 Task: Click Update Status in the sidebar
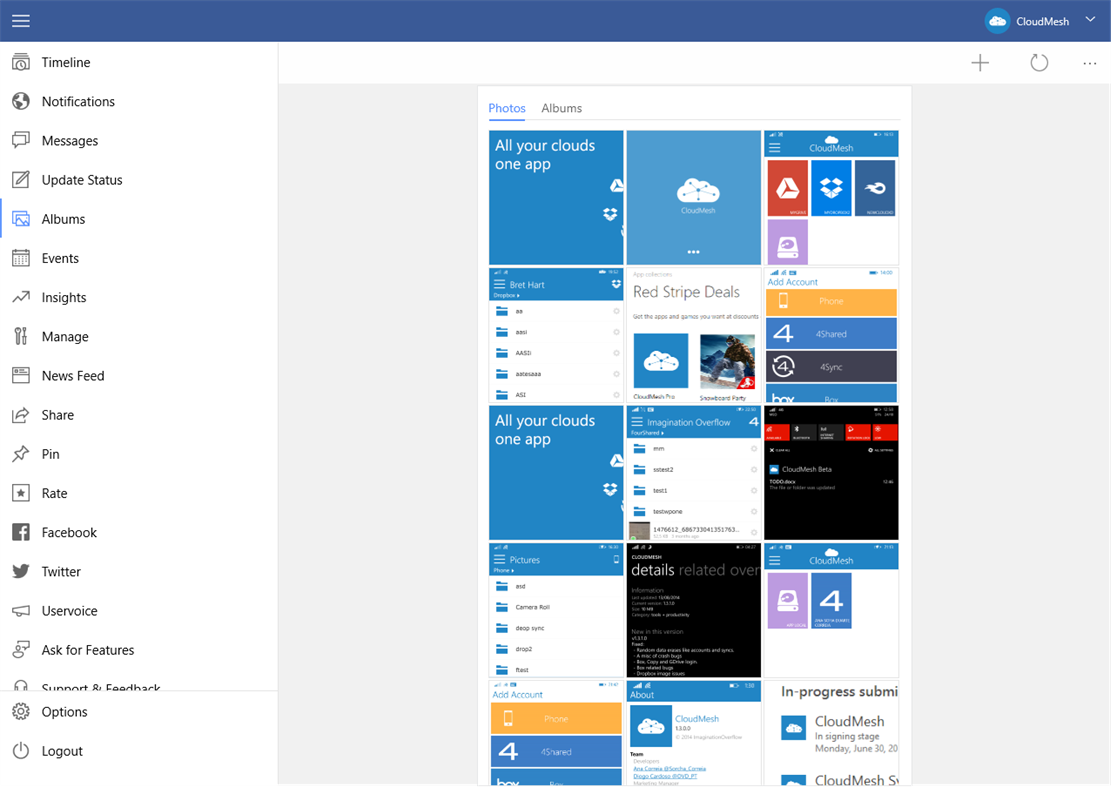pyautogui.click(x=22, y=179)
